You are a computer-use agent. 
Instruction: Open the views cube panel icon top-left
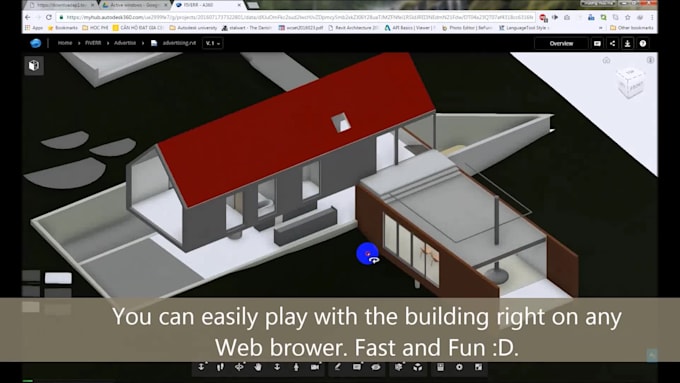point(34,65)
